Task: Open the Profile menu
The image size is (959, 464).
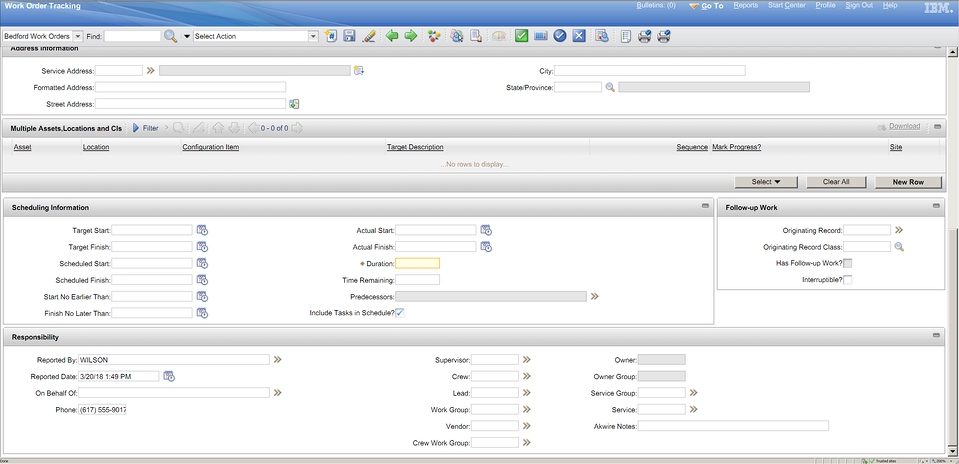Action: 825,6
